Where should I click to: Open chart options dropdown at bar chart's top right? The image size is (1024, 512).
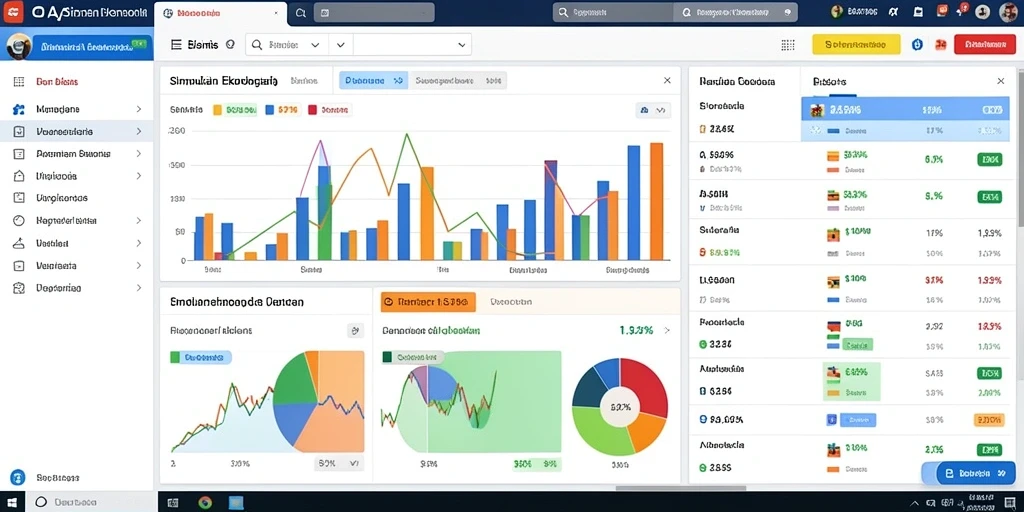click(653, 110)
